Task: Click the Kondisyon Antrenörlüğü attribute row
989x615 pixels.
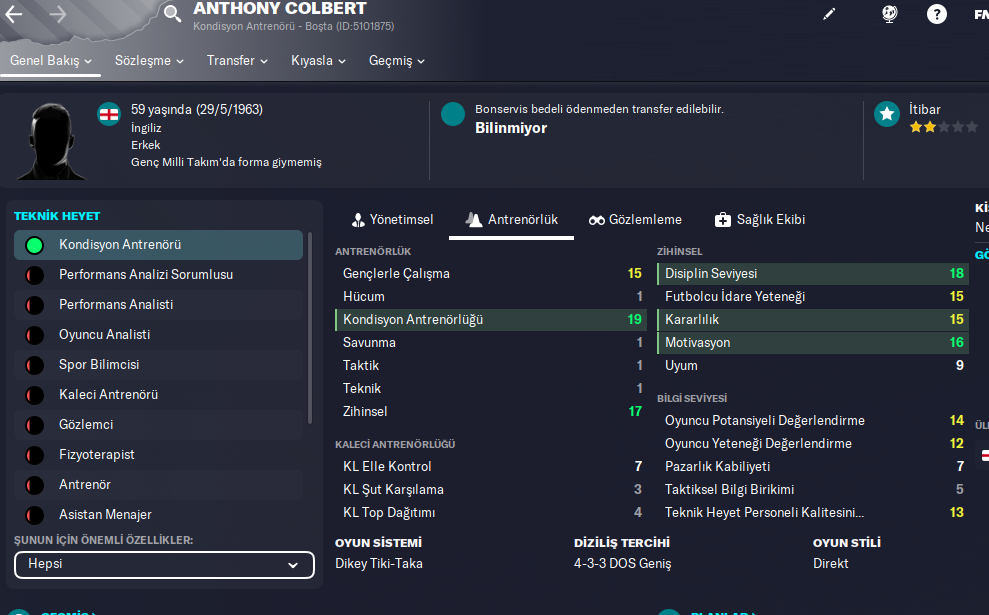Action: 490,320
